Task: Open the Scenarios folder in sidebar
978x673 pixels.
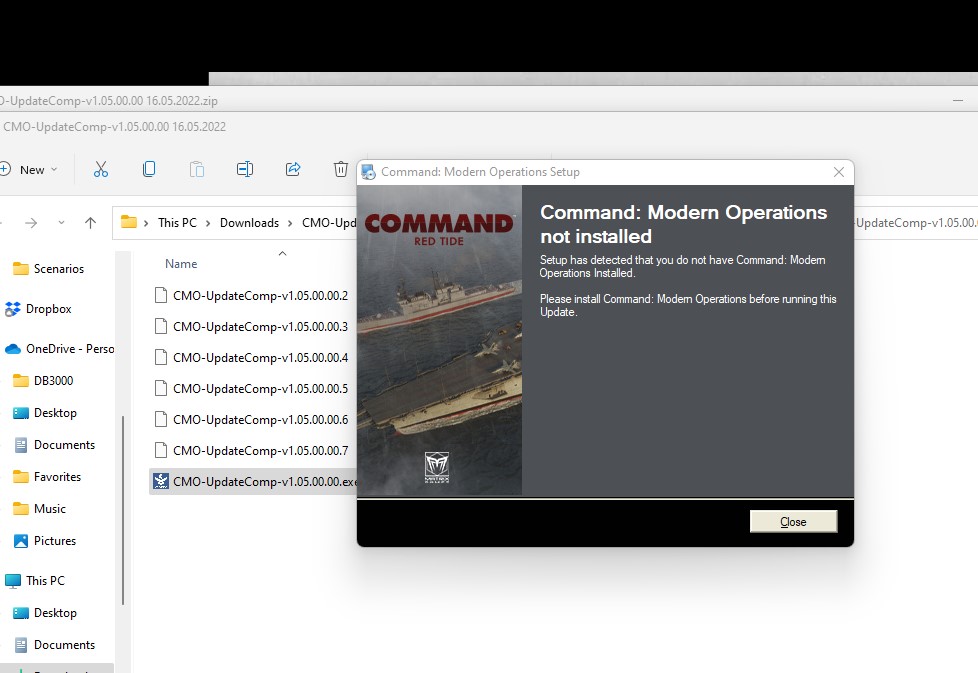Action: [x=59, y=269]
